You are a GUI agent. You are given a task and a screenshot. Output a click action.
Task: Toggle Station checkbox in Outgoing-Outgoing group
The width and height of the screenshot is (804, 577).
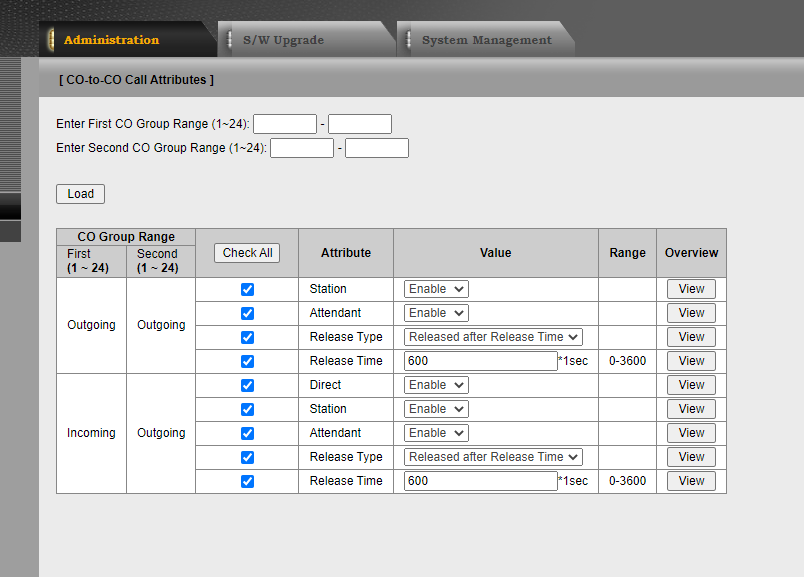point(247,289)
